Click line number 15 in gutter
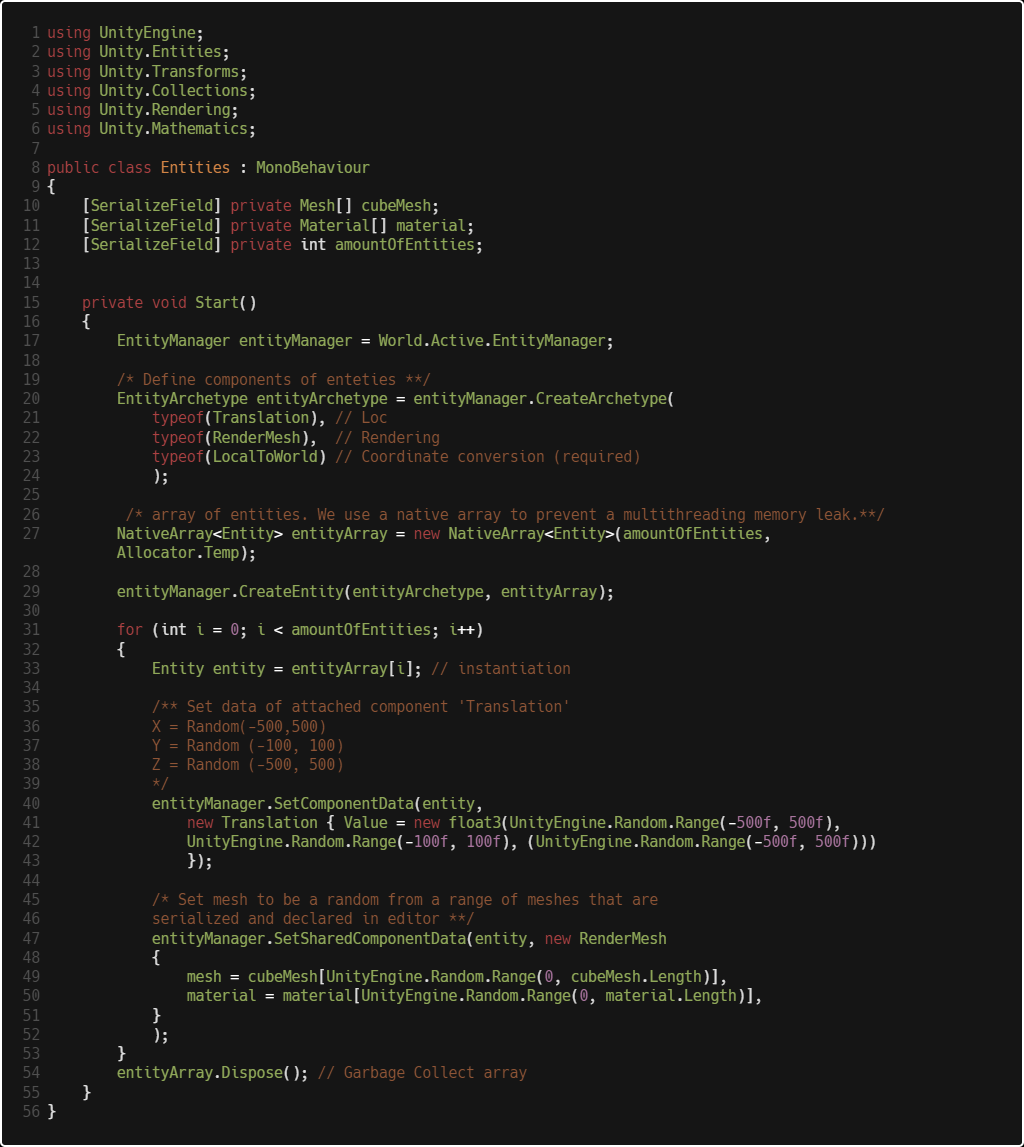The width and height of the screenshot is (1024, 1147). coord(31,302)
